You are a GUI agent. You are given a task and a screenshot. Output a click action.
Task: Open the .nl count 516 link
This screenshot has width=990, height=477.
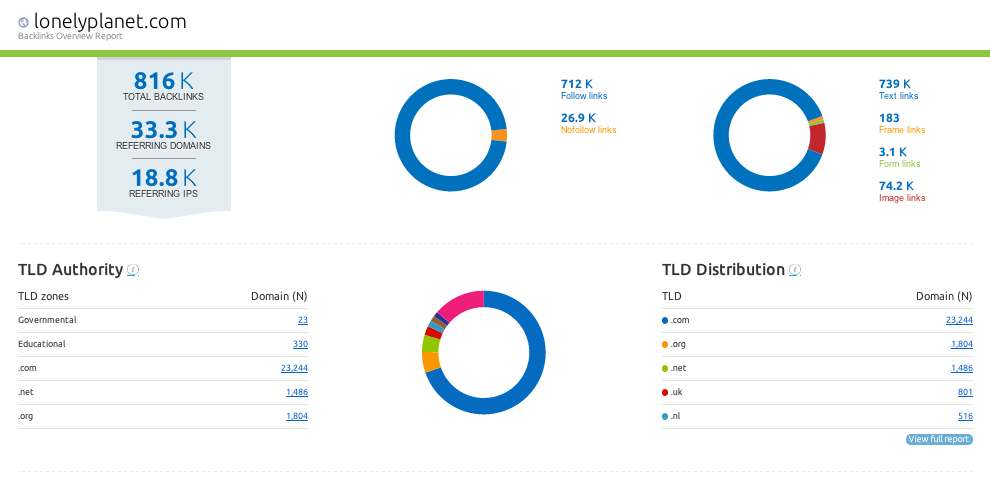coord(965,416)
